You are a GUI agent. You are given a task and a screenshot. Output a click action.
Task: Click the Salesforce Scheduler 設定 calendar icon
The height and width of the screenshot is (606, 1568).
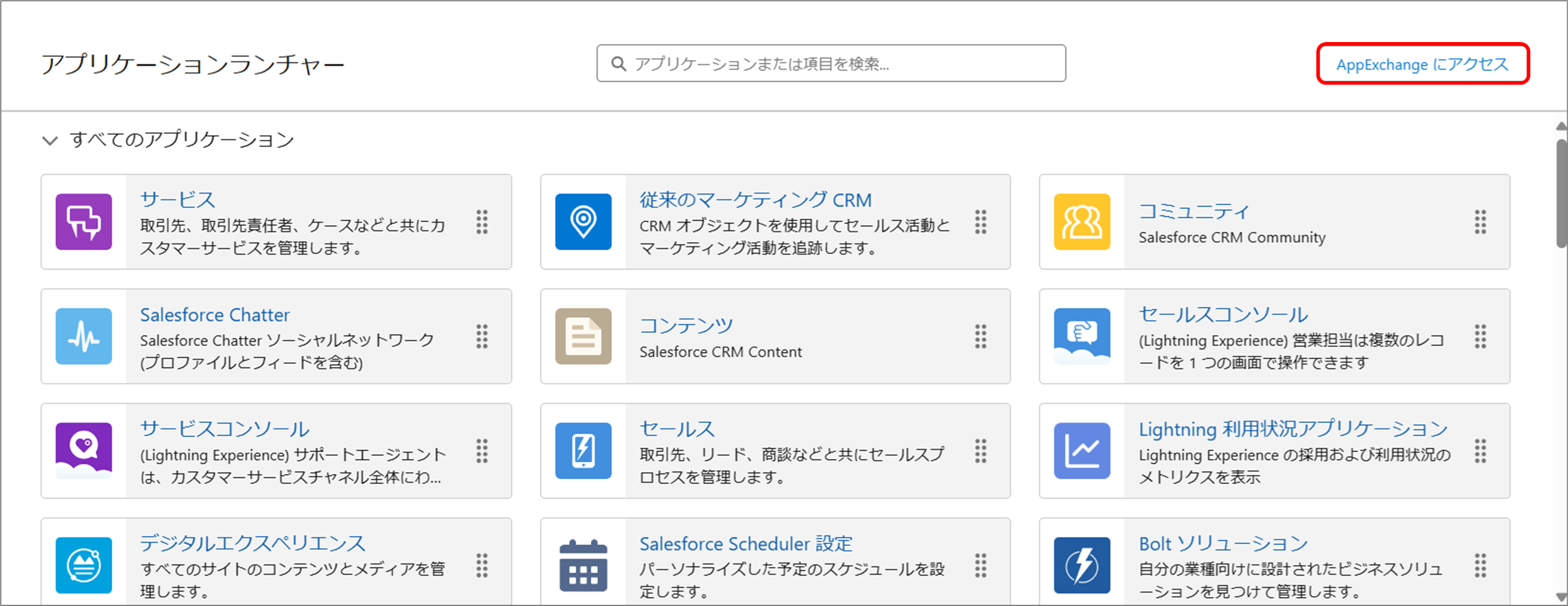click(x=583, y=565)
